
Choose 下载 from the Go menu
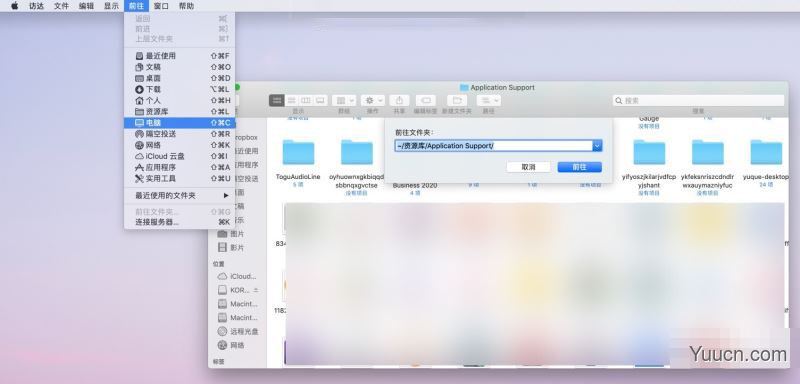[180, 89]
